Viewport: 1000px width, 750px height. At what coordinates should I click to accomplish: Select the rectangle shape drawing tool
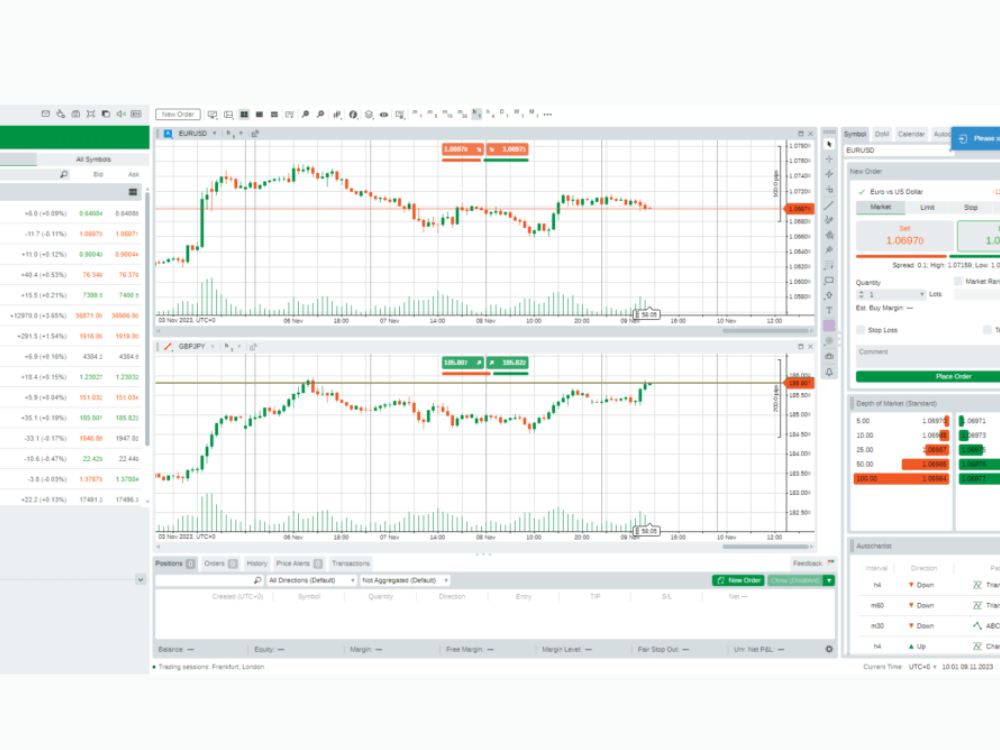pos(829,280)
